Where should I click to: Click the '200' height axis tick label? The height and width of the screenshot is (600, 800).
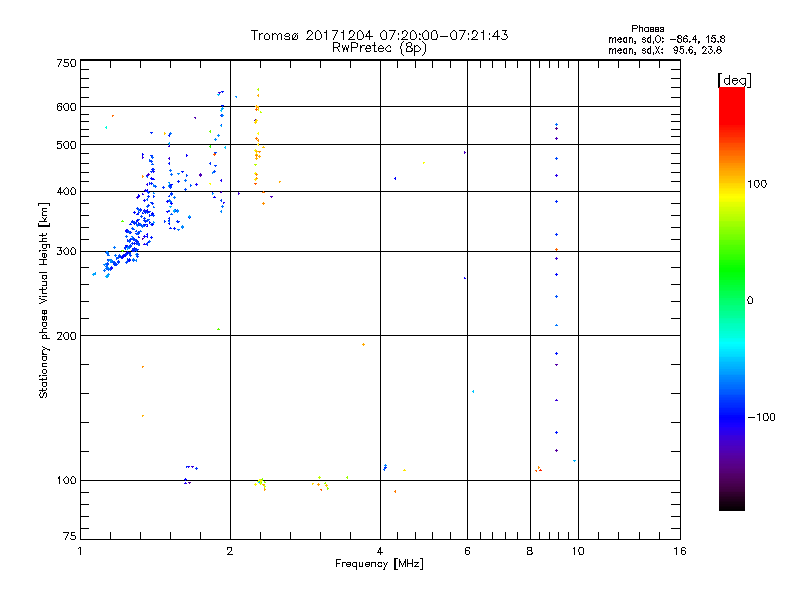(x=66, y=336)
